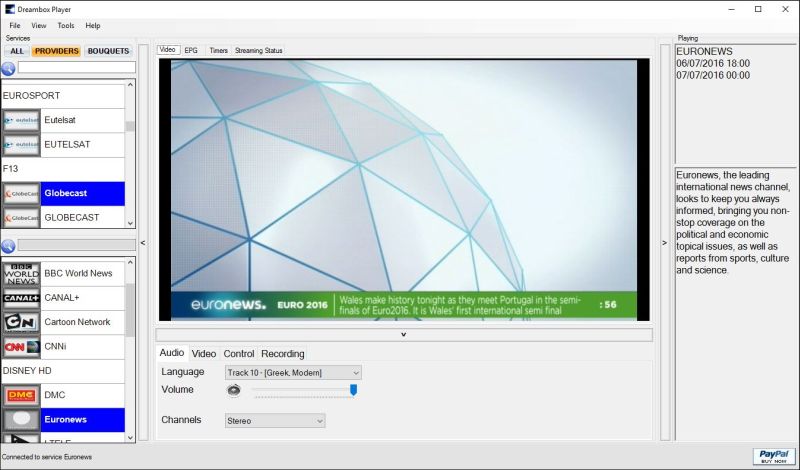Viewport: 800px width, 470px height.
Task: Open the Tools menu
Action: coord(66,26)
